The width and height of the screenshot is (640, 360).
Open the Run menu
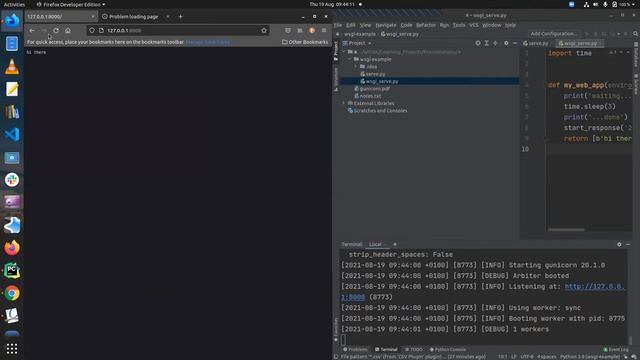pyautogui.click(x=444, y=25)
